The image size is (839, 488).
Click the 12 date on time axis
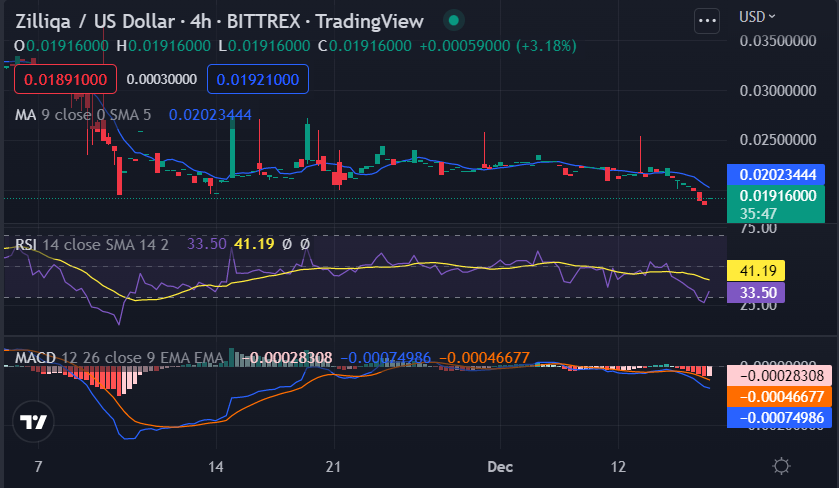click(x=618, y=467)
